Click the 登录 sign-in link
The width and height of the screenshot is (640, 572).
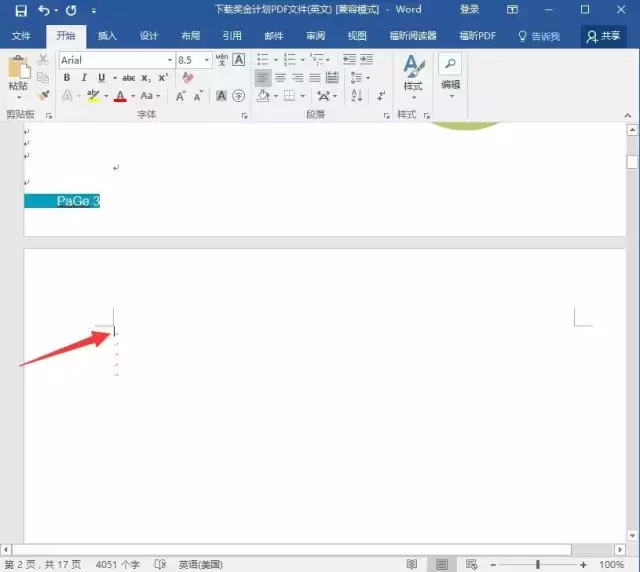click(469, 9)
